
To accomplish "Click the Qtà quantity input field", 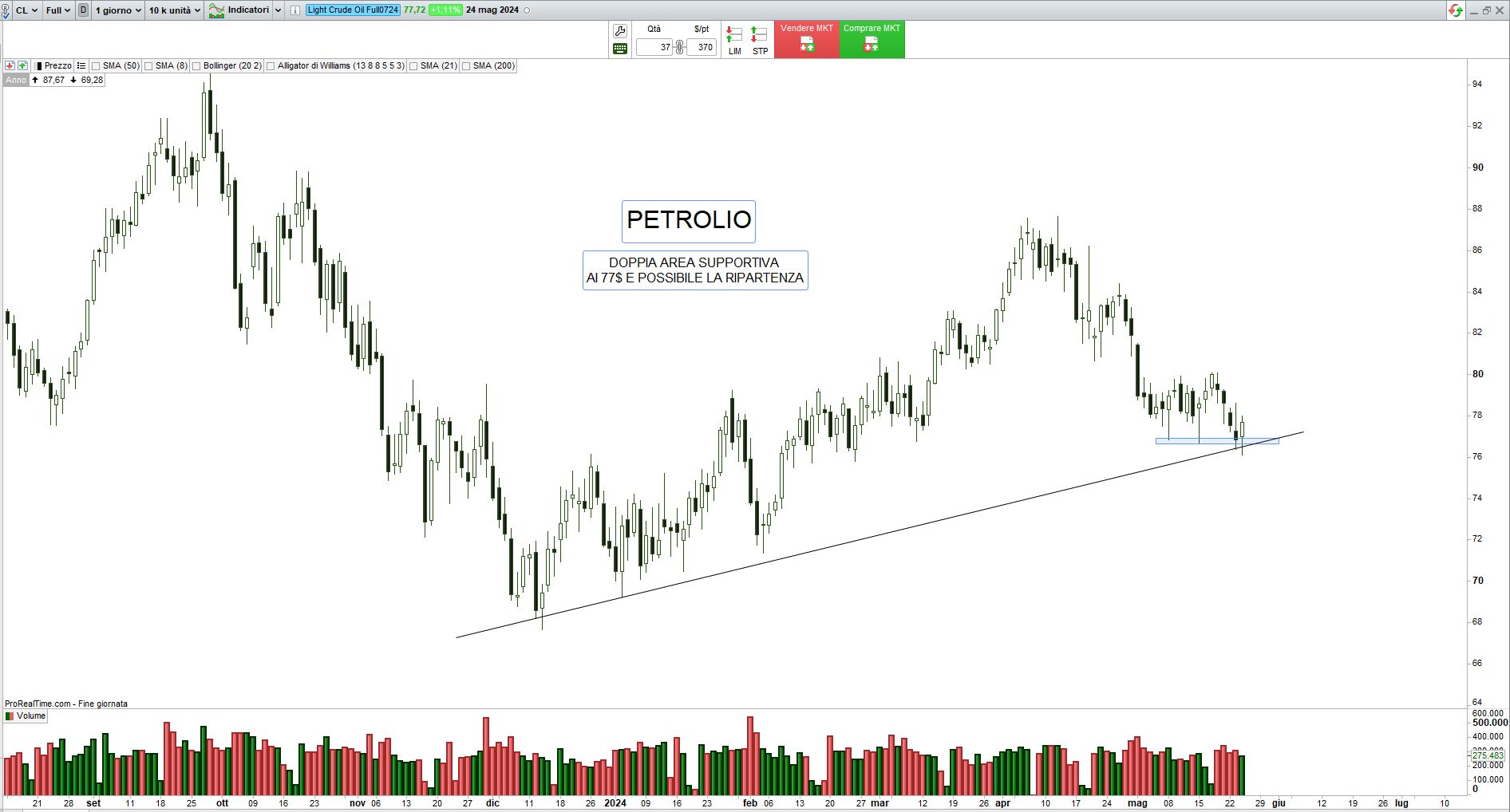I will tap(655, 47).
